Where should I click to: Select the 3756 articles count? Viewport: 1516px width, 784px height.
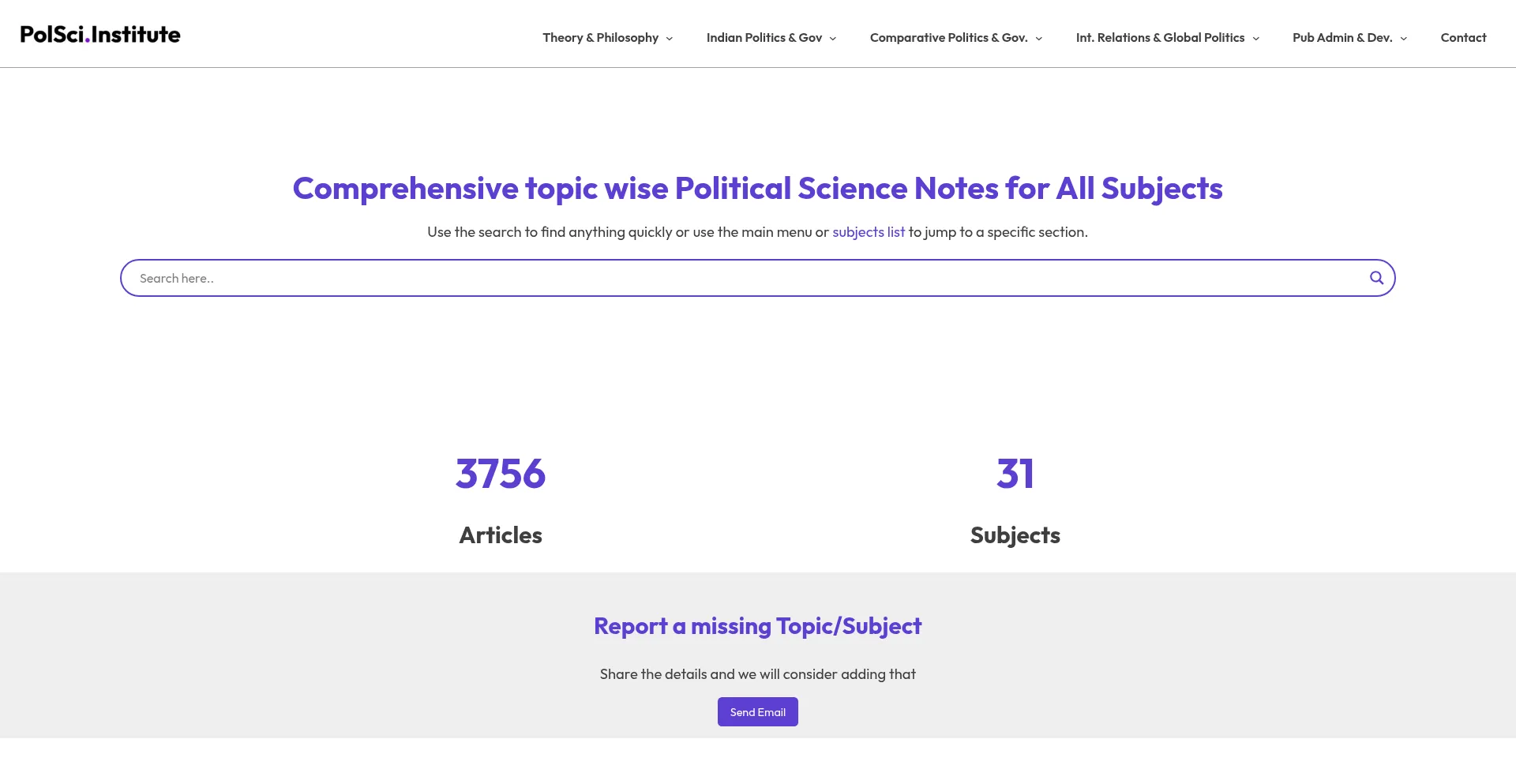click(501, 474)
